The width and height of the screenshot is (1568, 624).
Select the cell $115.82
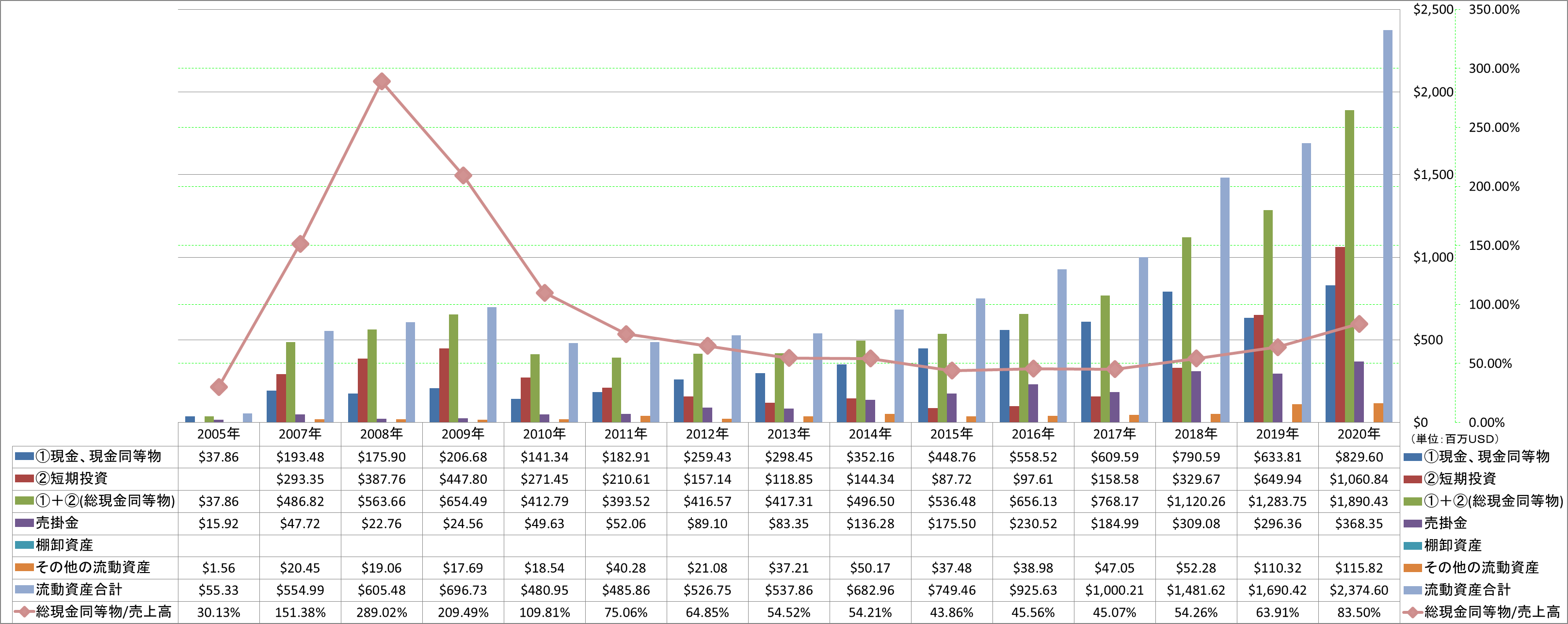(x=1359, y=568)
